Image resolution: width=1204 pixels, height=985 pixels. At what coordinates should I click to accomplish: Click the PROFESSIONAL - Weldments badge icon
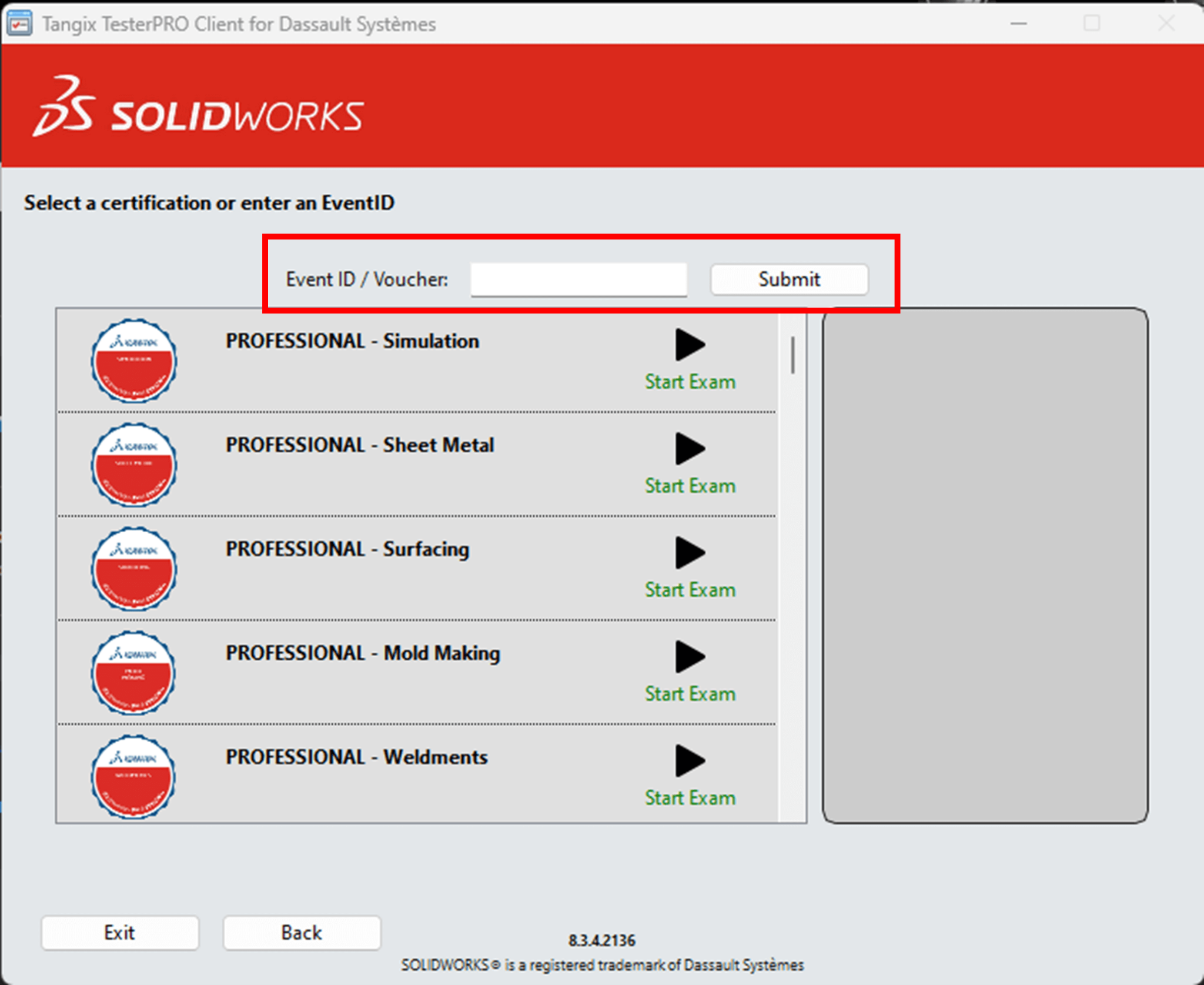134,776
